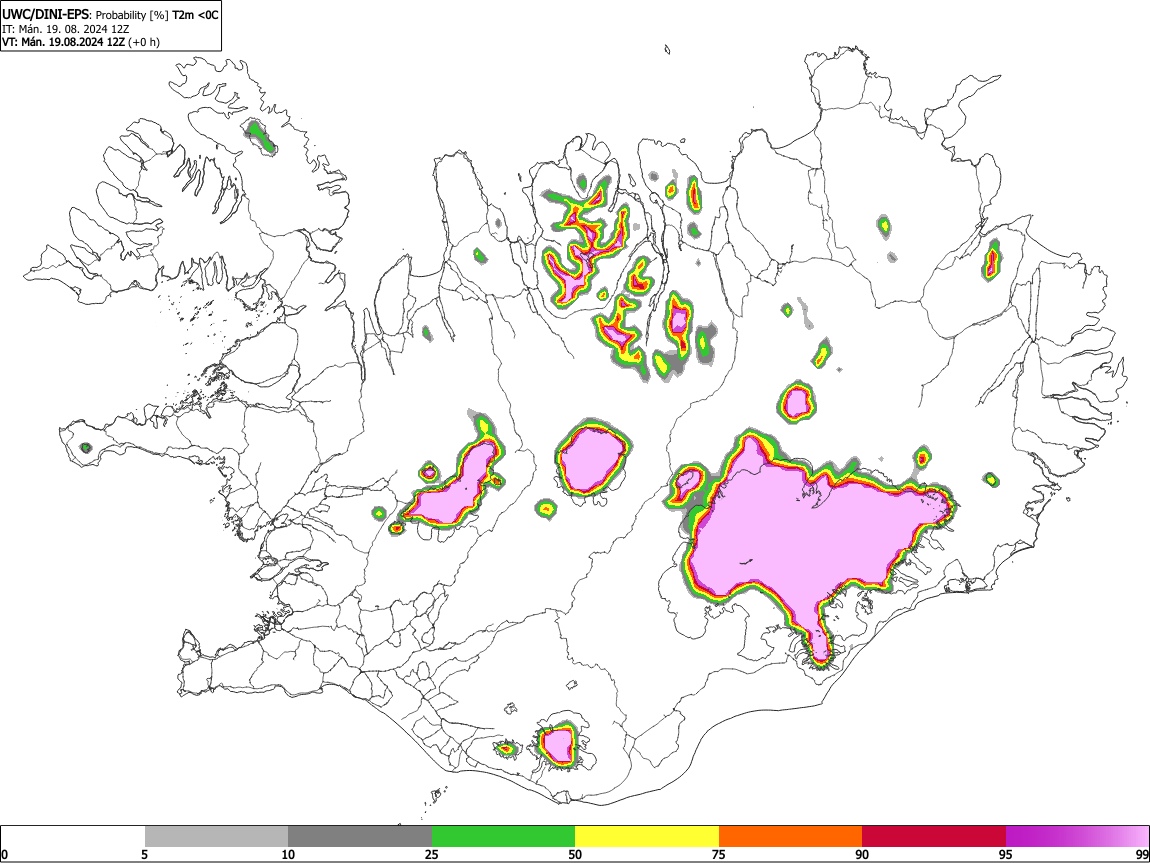Click legend tick label '25'
The height and width of the screenshot is (863, 1150).
pyautogui.click(x=432, y=854)
